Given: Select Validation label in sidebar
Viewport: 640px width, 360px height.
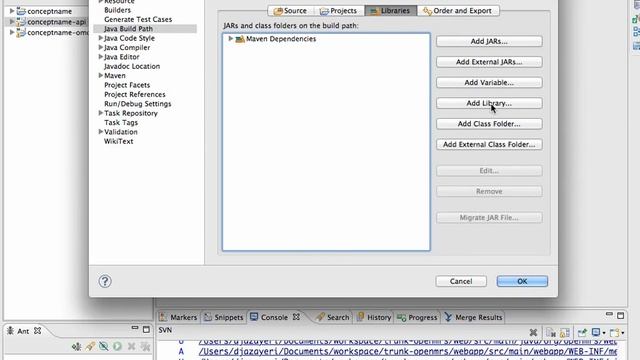Looking at the screenshot, I should 121,132.
